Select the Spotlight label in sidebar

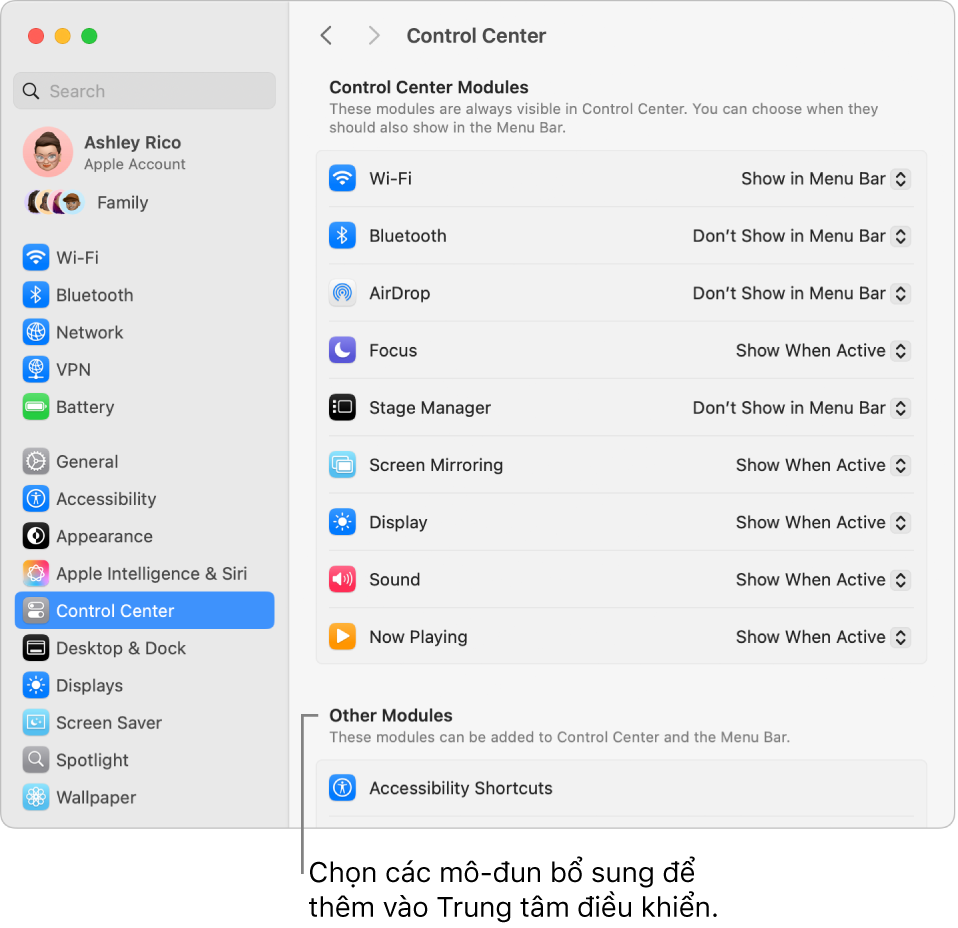[x=92, y=760]
